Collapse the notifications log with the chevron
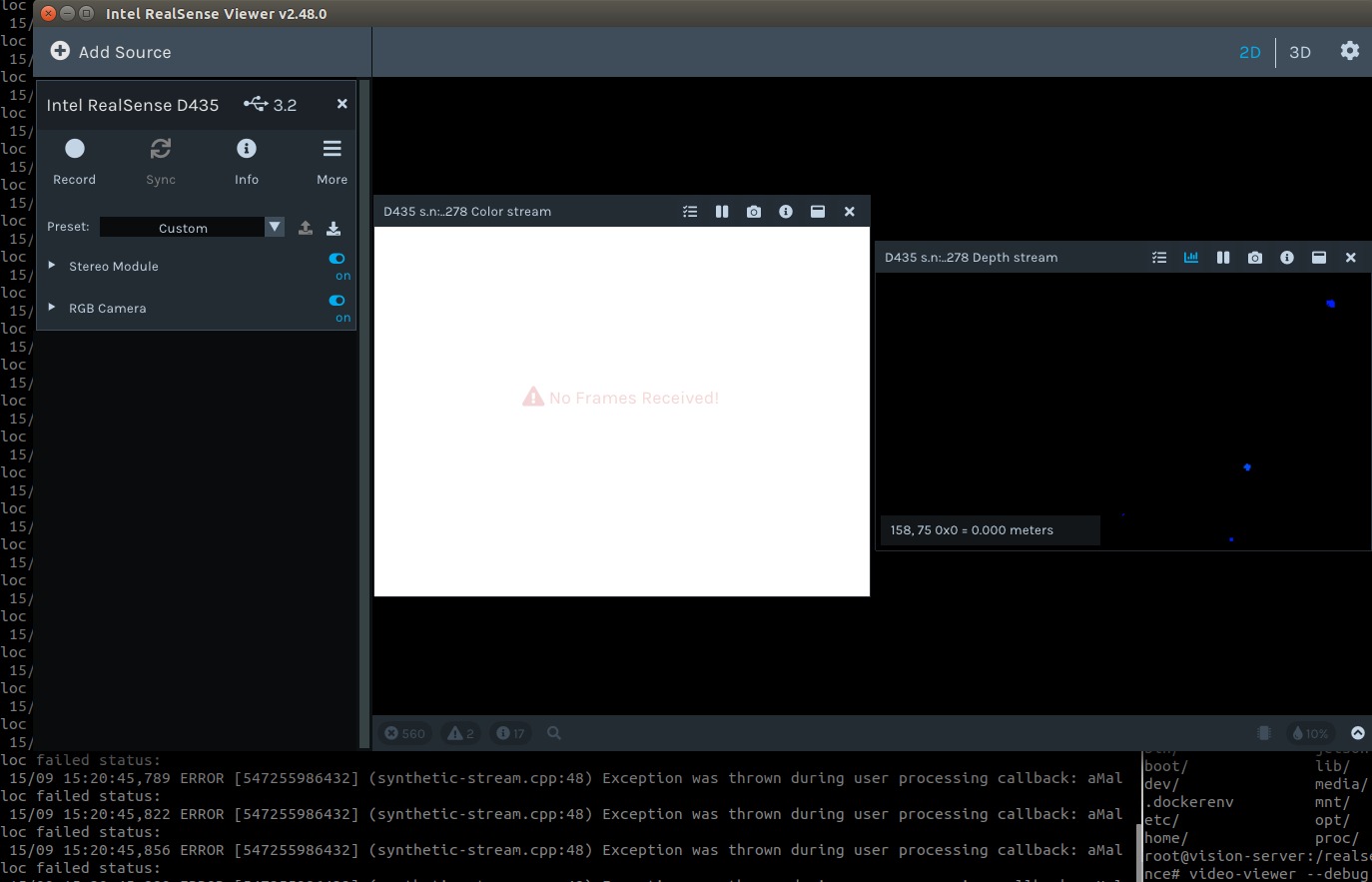Image resolution: width=1372 pixels, height=882 pixels. pyautogui.click(x=1358, y=732)
